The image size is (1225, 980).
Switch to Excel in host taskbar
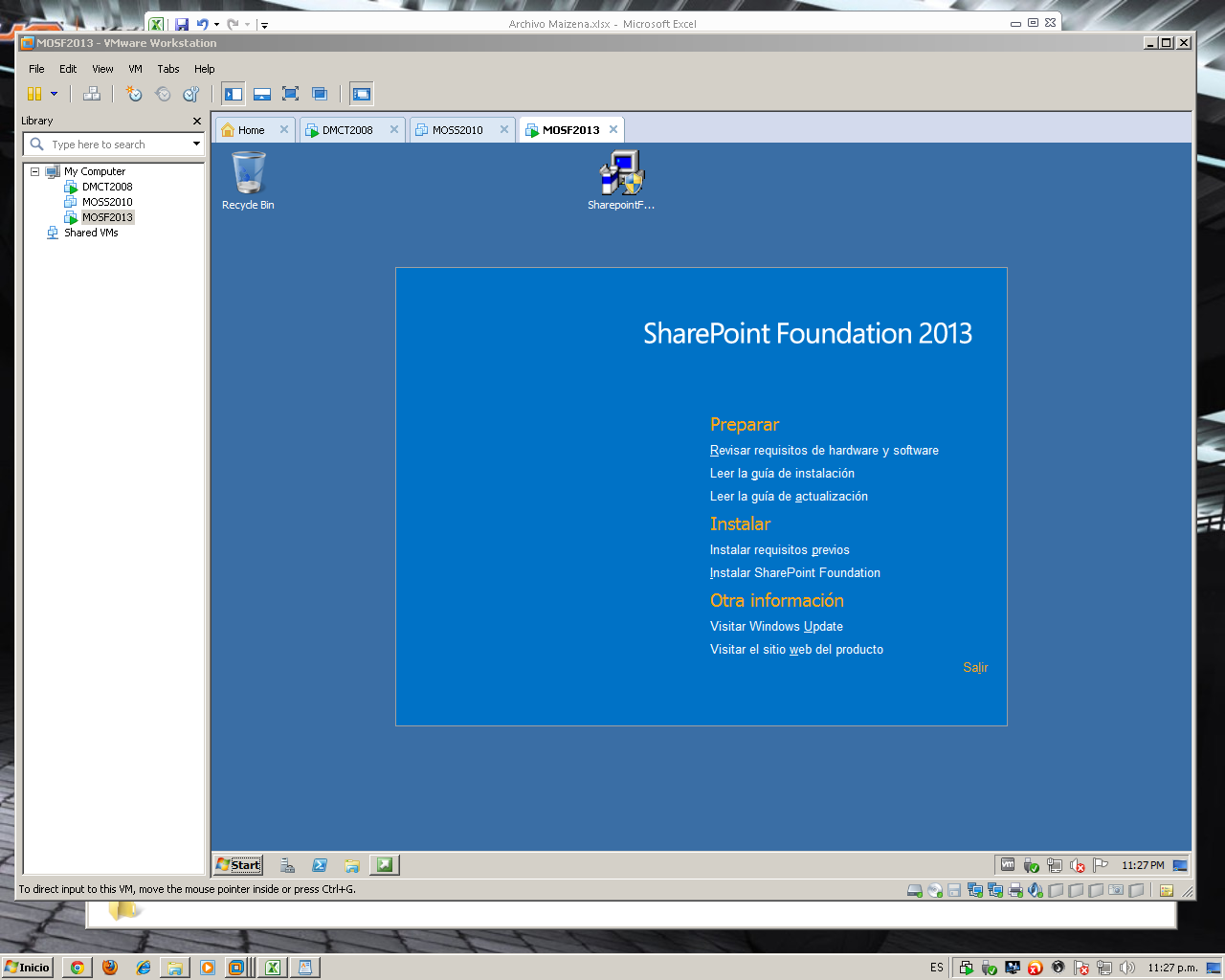point(273,968)
